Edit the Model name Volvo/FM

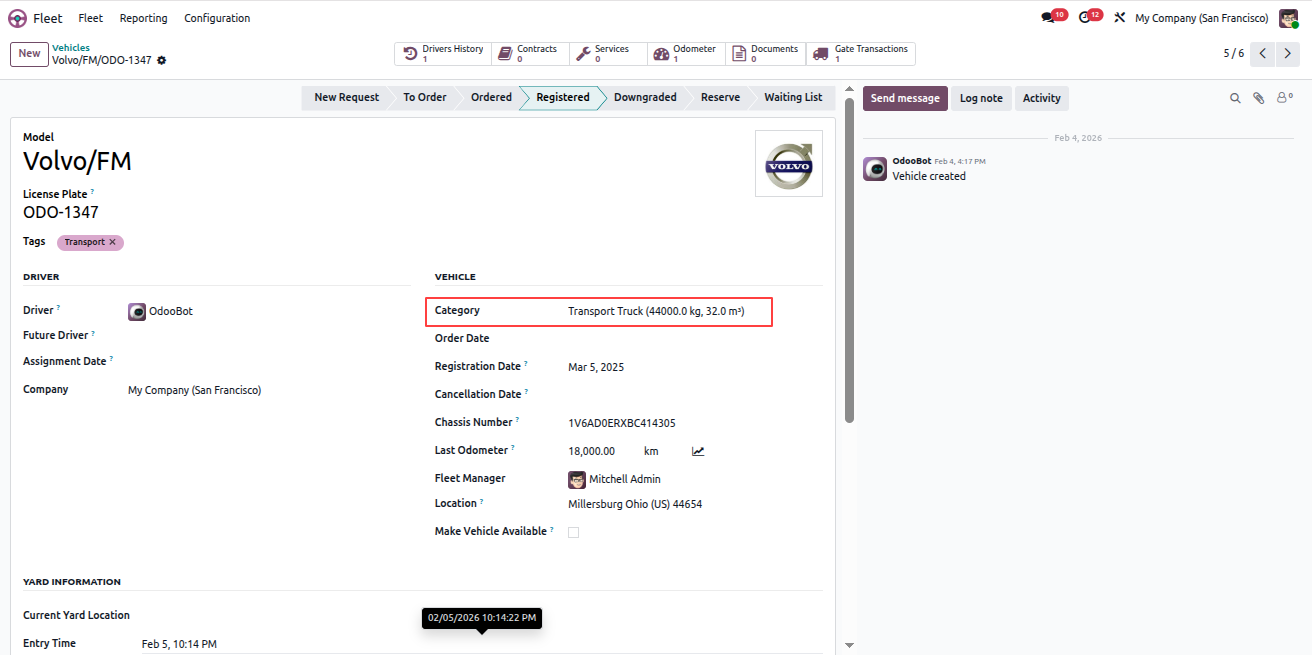click(77, 161)
